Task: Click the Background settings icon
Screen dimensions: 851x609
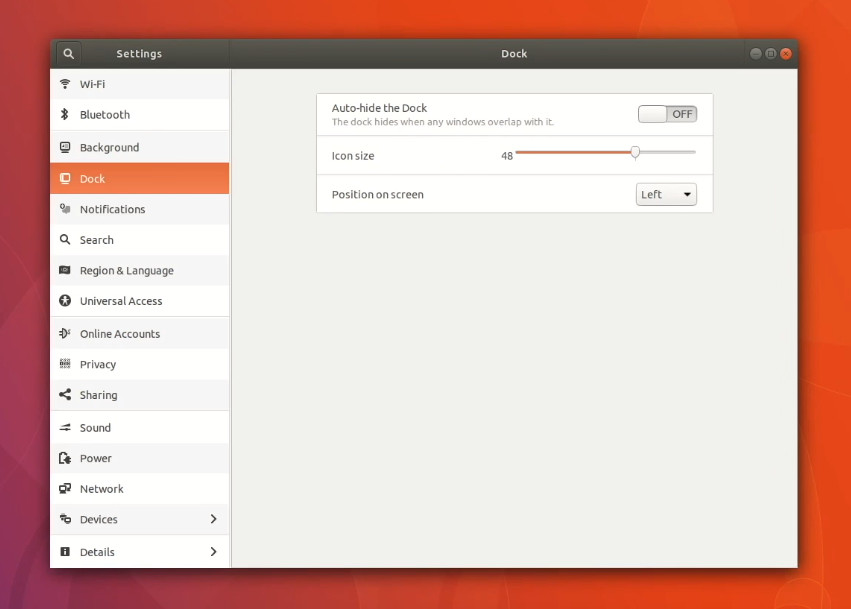Action: 66,146
